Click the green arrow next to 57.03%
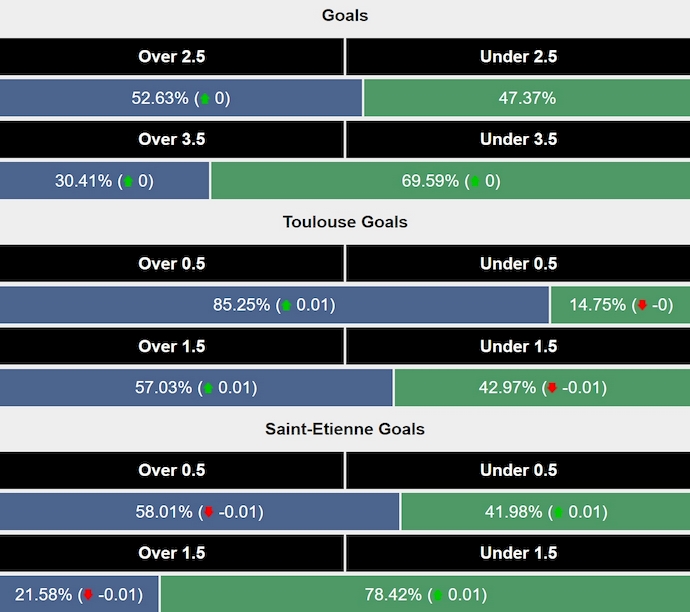 (x=209, y=388)
